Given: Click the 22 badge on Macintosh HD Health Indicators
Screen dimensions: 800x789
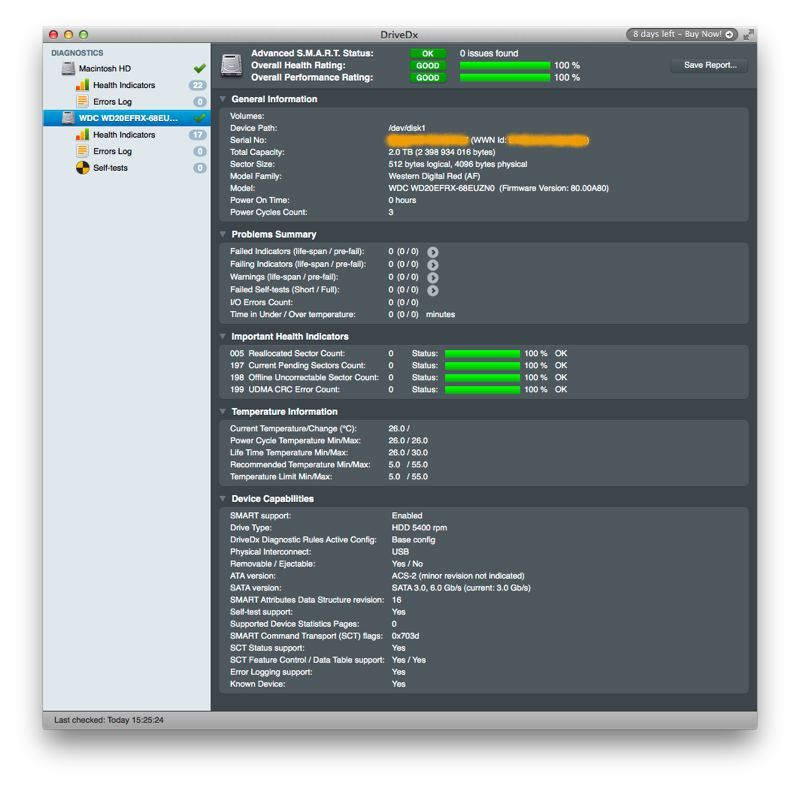Looking at the screenshot, I should point(197,85).
